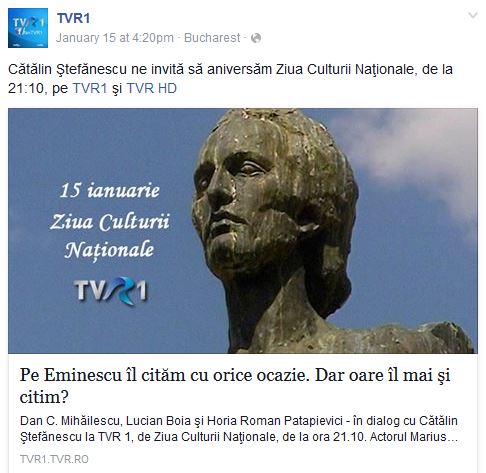Click the 15 ianuarie caption on image
486x473 pixels.
click(110, 190)
